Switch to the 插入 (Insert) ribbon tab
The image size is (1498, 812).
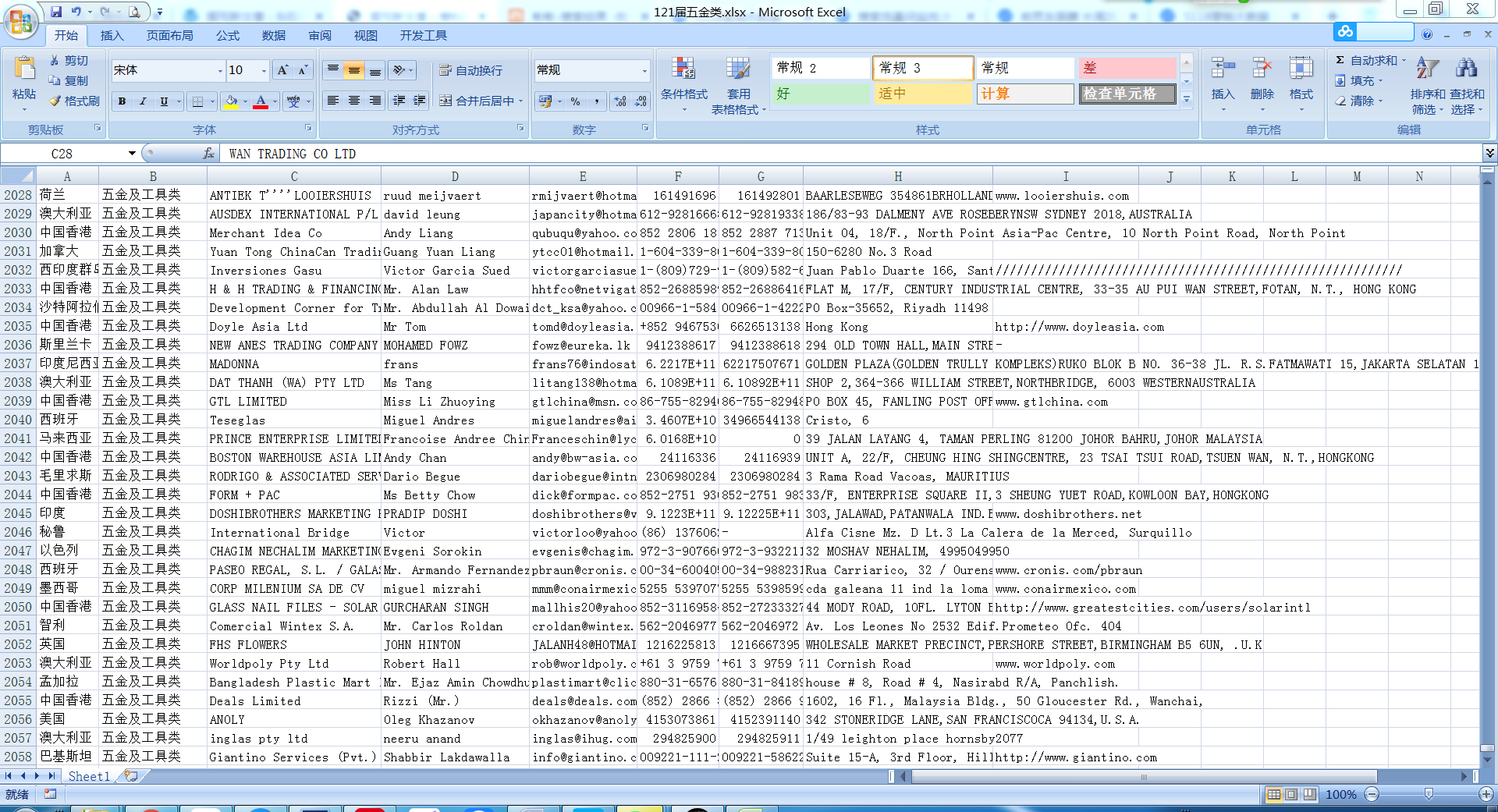(x=112, y=35)
